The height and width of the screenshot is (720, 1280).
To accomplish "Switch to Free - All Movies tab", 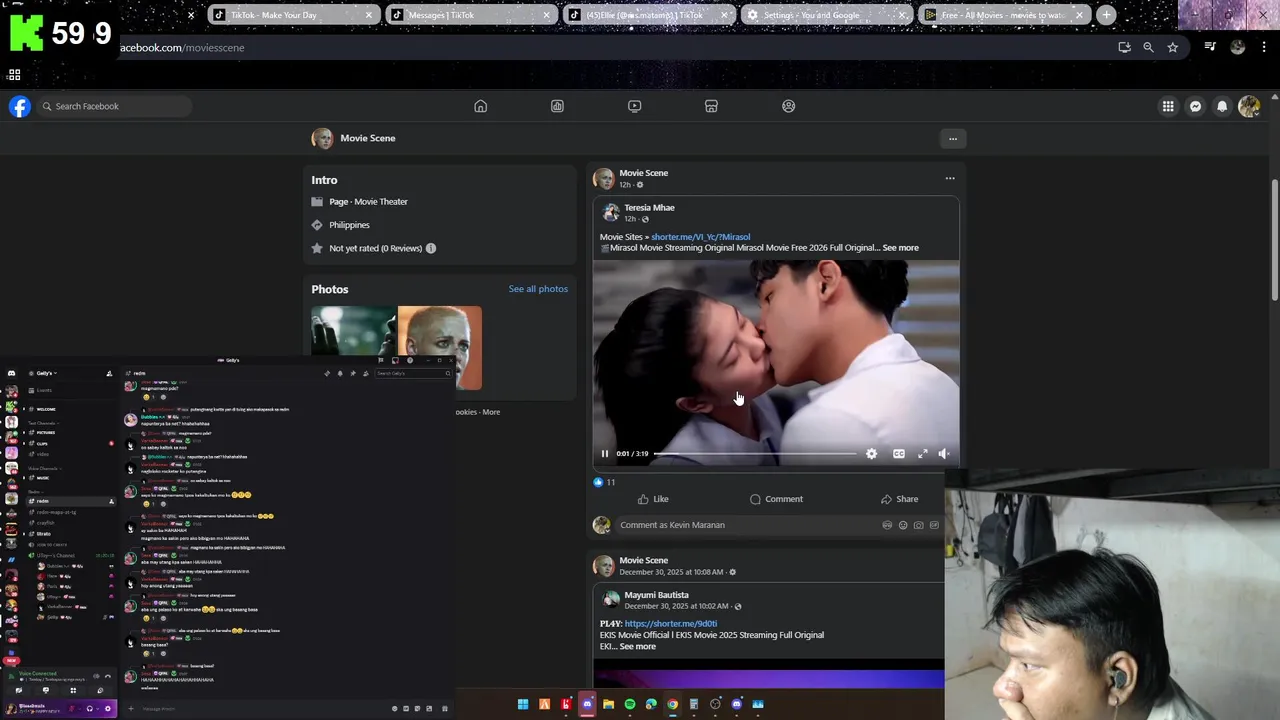I will click(1003, 15).
